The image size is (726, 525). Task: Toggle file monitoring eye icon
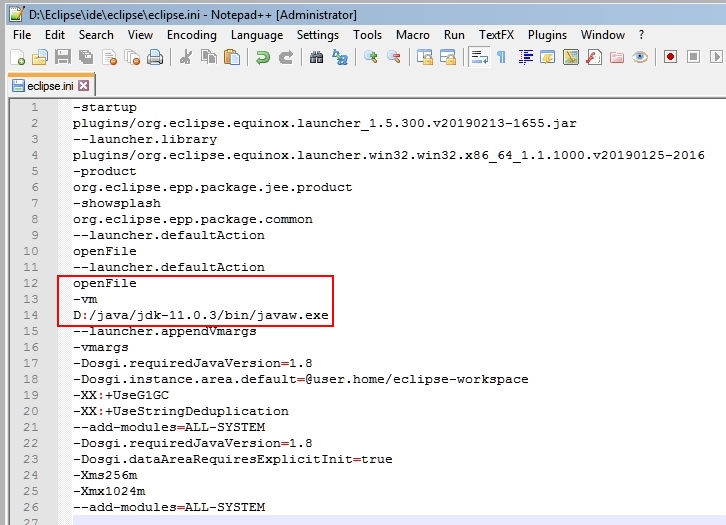point(640,58)
